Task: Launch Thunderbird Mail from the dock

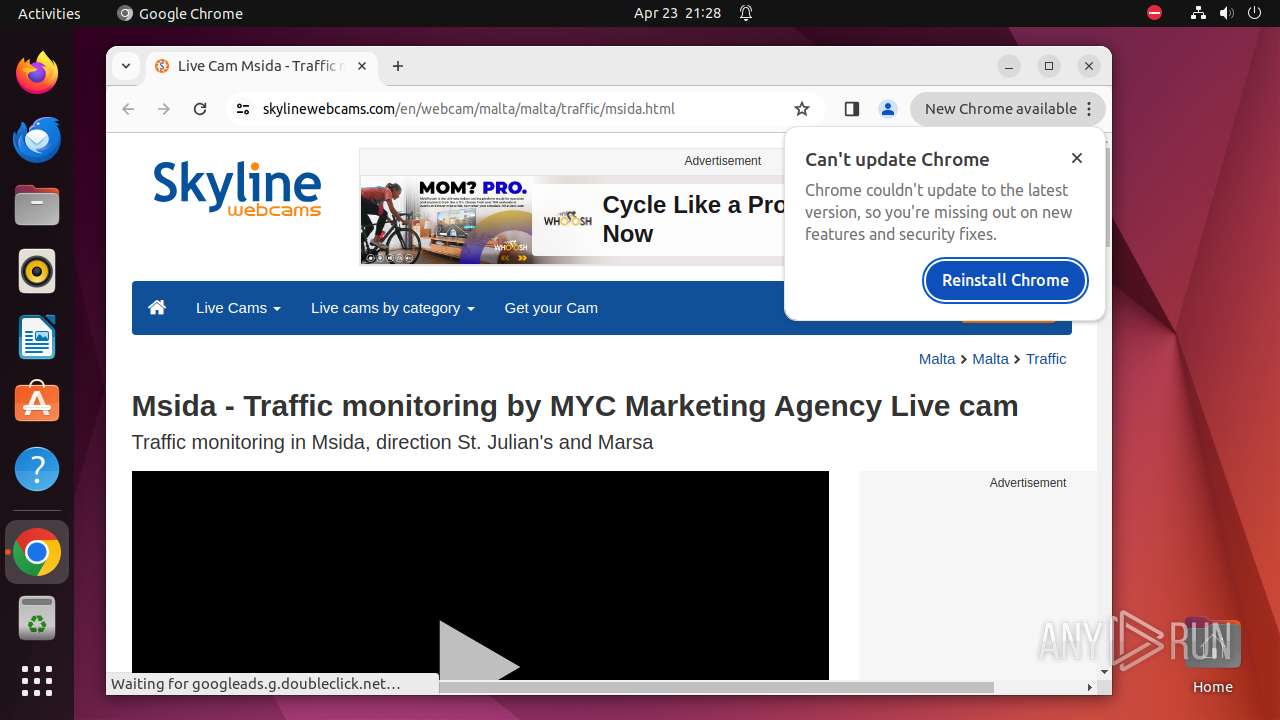Action: click(37, 139)
